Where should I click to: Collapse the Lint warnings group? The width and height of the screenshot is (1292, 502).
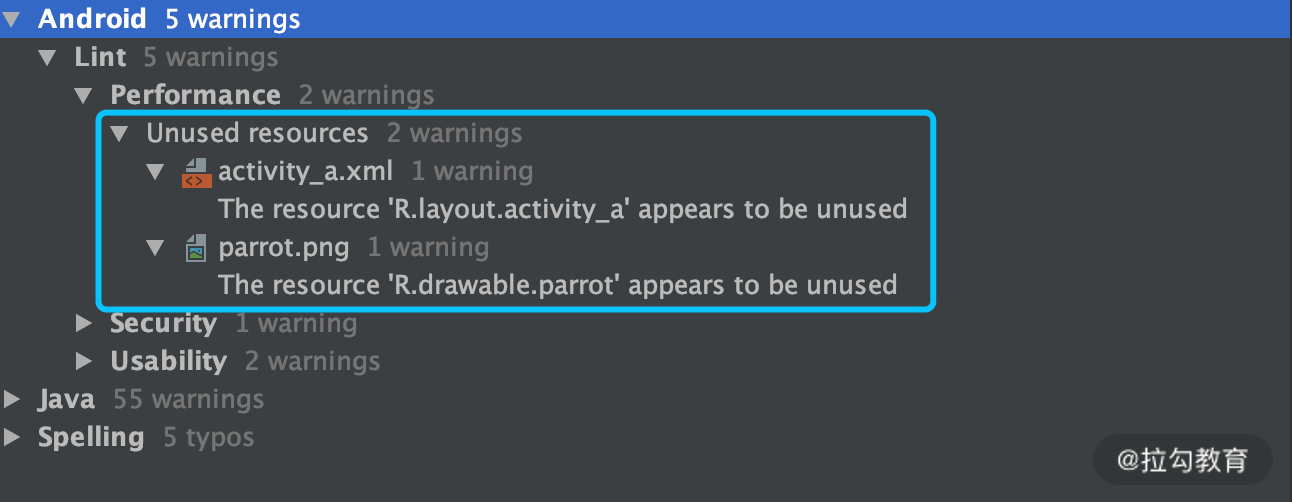[x=48, y=58]
